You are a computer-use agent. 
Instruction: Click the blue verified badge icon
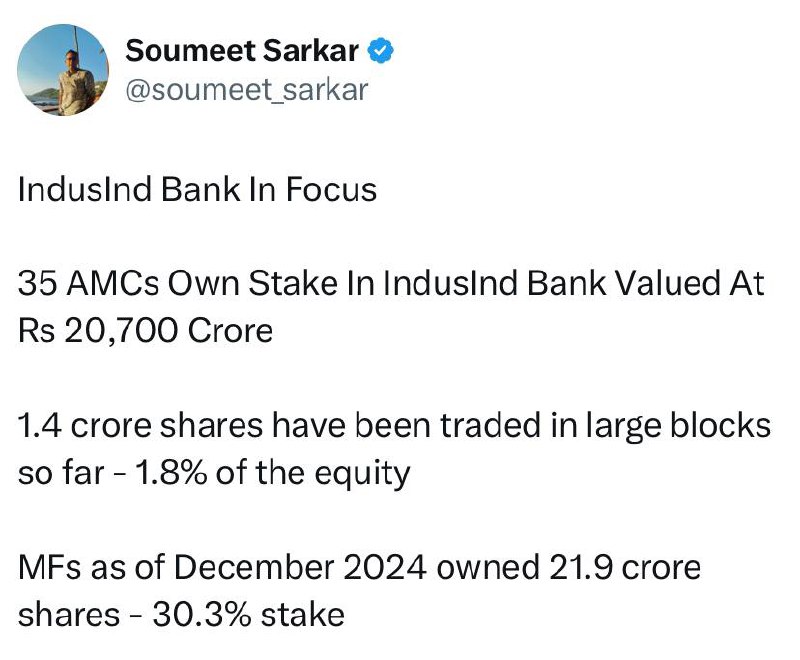[380, 50]
